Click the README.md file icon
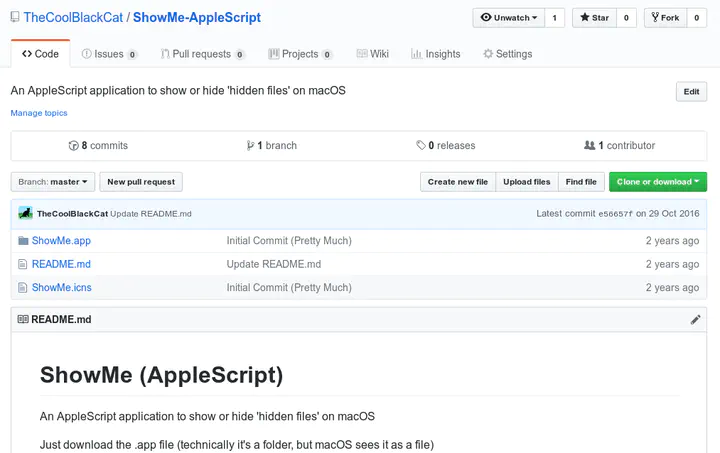The image size is (720, 453). 23,264
